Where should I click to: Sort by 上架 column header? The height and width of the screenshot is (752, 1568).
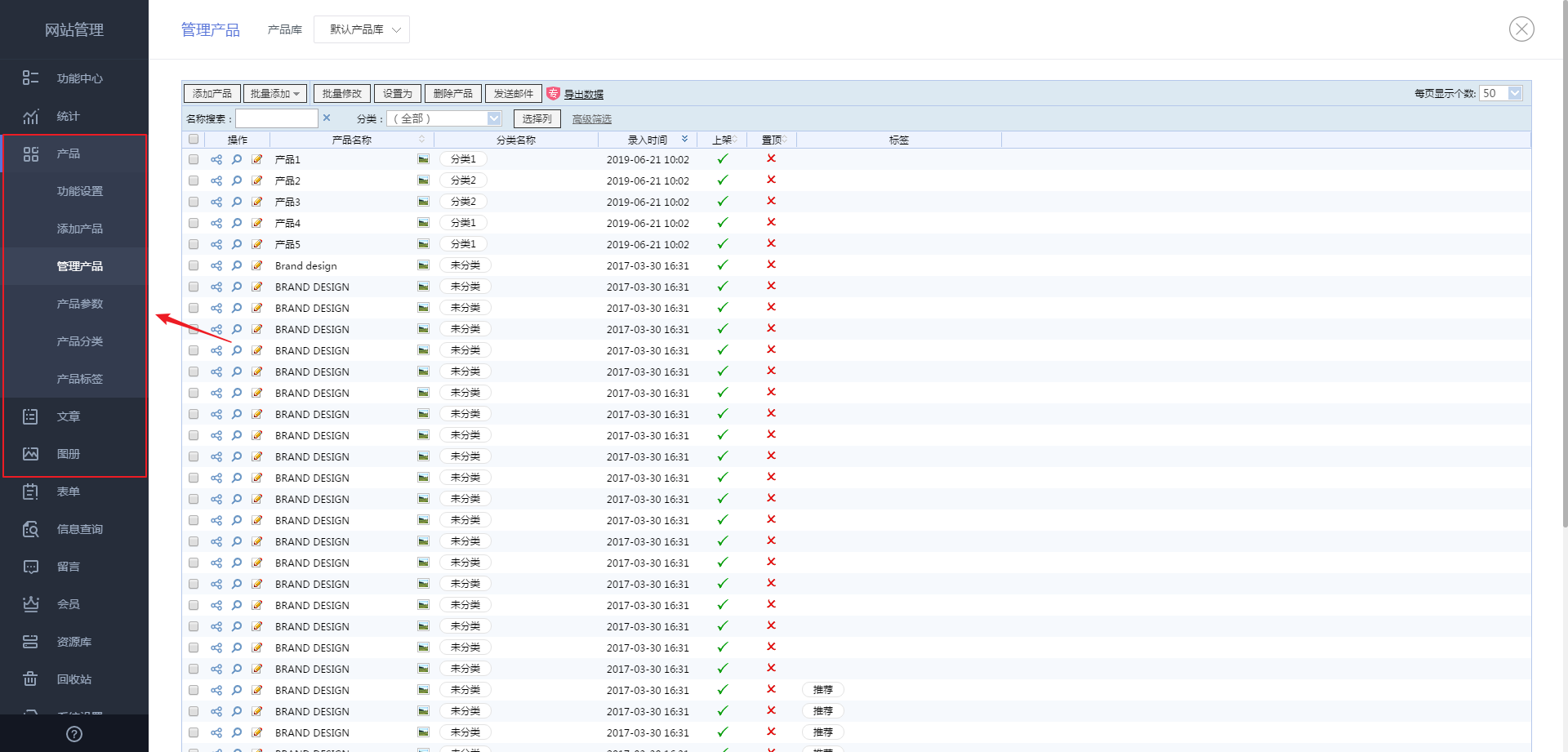722,140
